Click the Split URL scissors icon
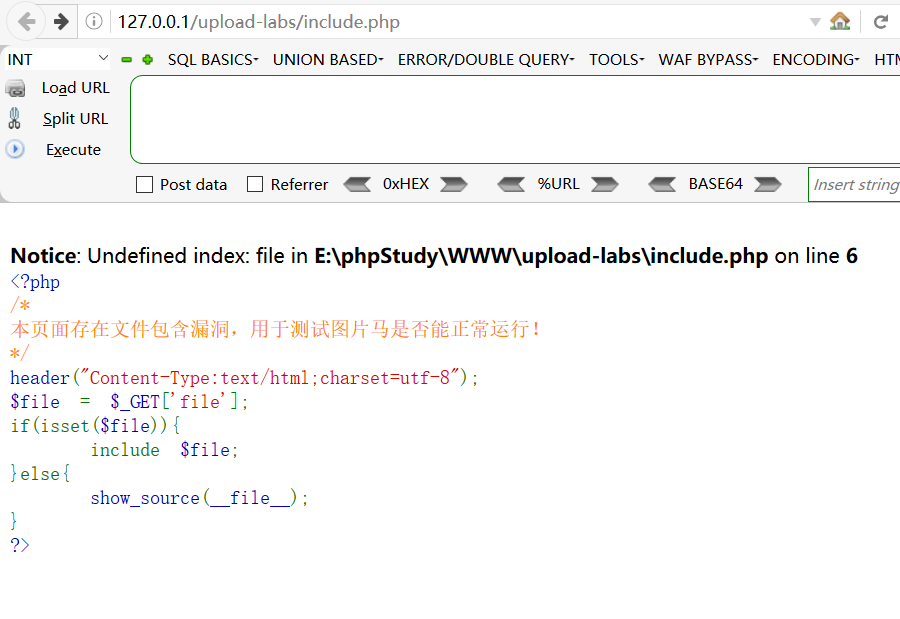Screen dimensions: 900x619 click(x=17, y=118)
